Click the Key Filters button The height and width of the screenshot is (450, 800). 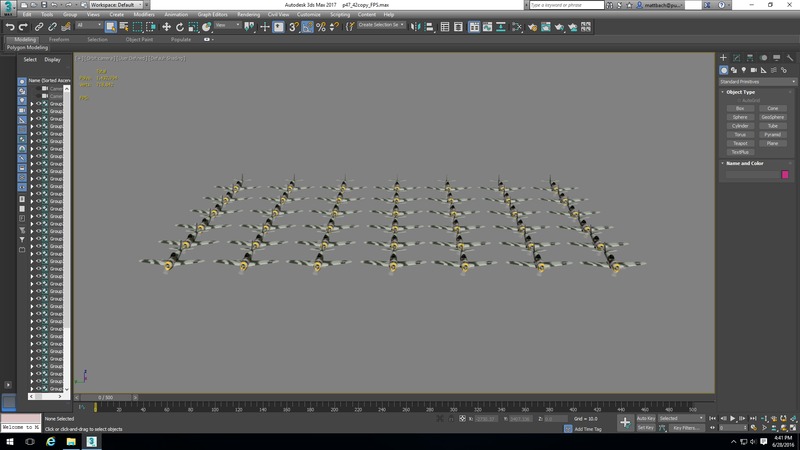(685, 428)
